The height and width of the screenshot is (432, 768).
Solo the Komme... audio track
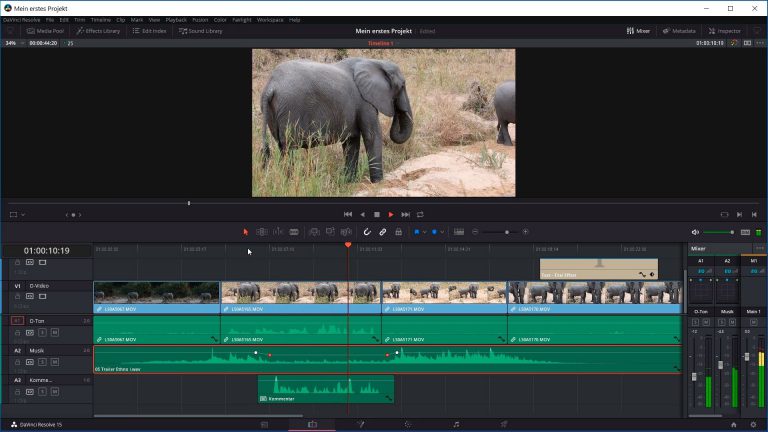(x=43, y=392)
